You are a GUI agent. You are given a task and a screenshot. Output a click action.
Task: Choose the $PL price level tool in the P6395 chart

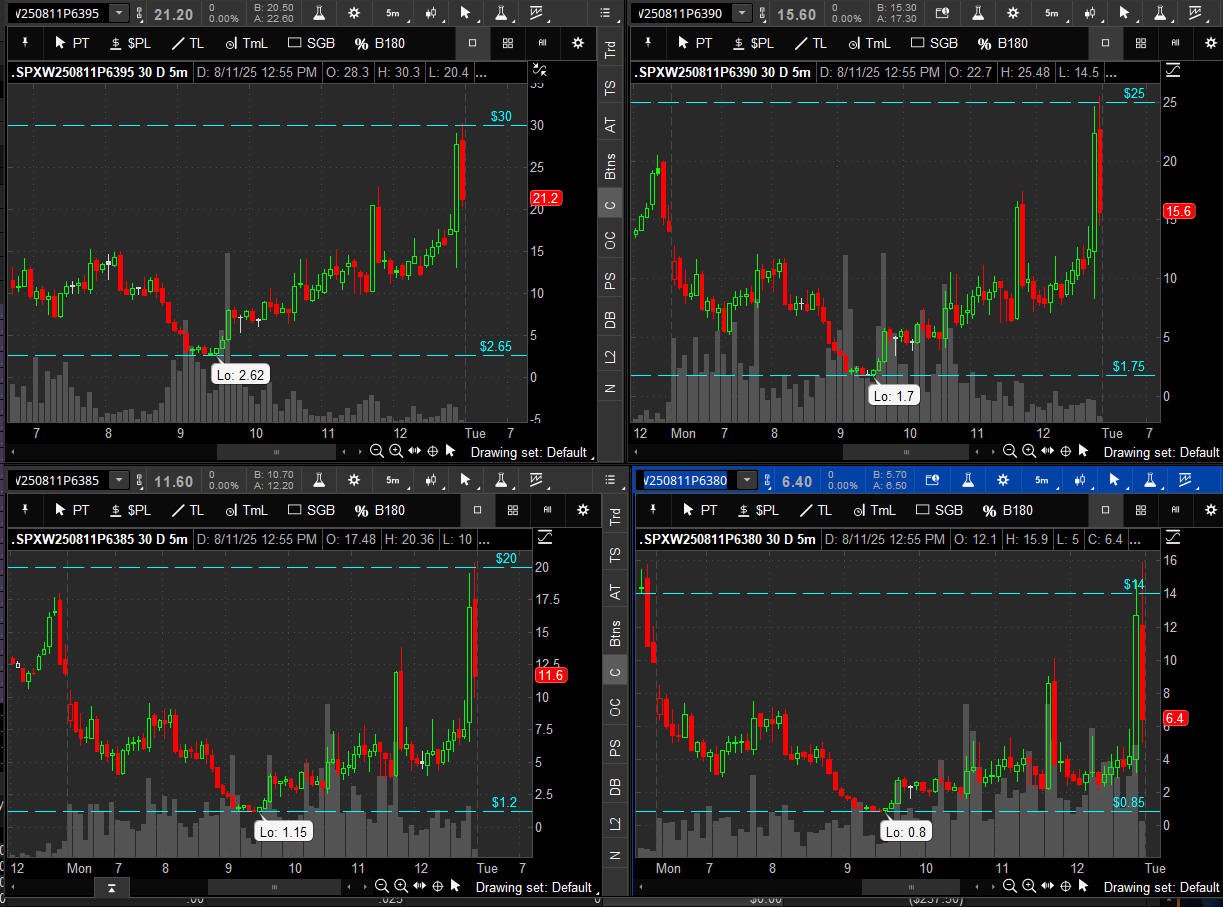130,43
